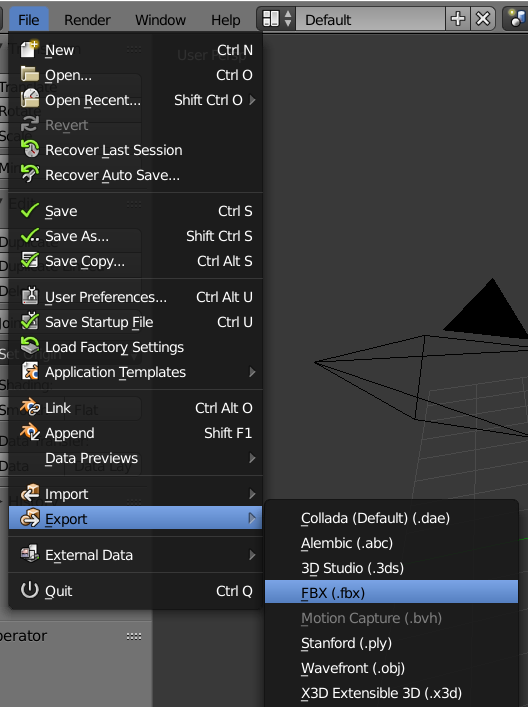Click the Quit power icon
Image resolution: width=528 pixels, height=707 pixels.
tap(30, 590)
